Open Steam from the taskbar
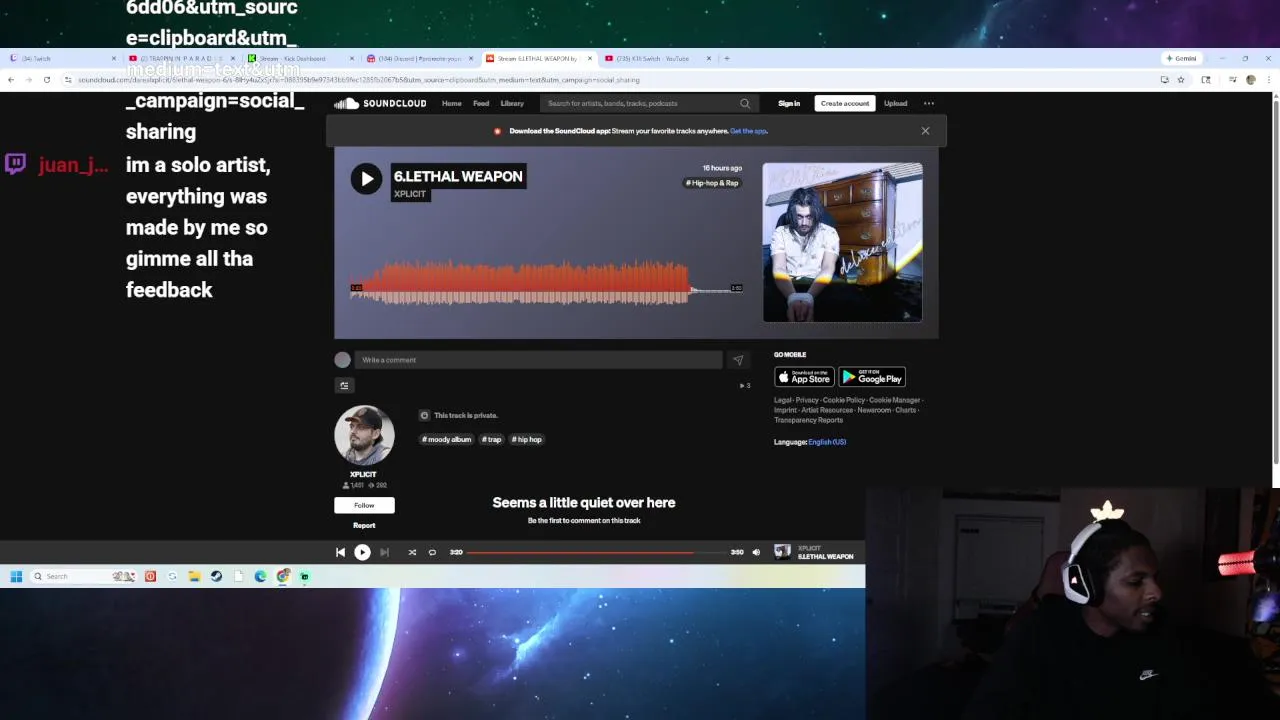1280x720 pixels. coord(216,576)
